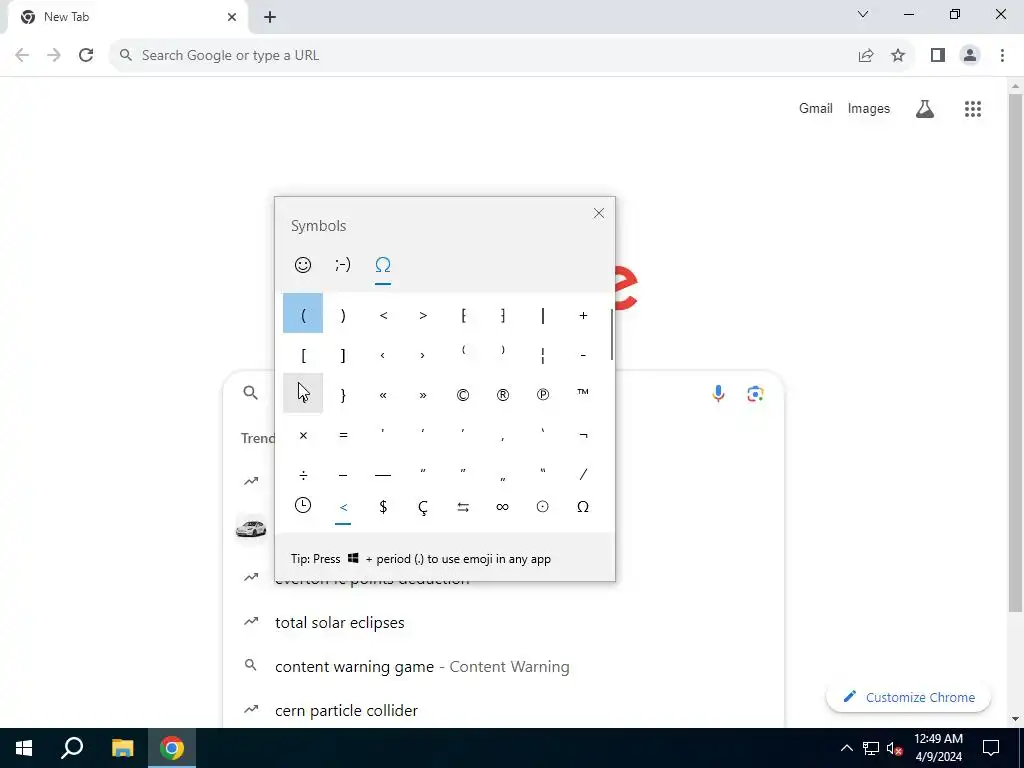
Task: Open the Images link
Action: 869,108
